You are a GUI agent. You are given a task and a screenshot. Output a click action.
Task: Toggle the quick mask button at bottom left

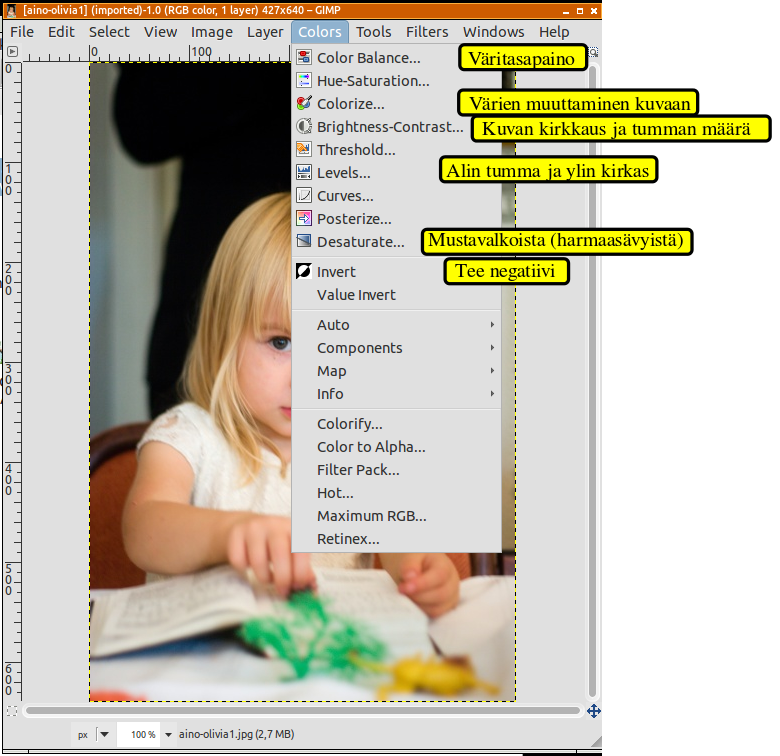(x=12, y=711)
